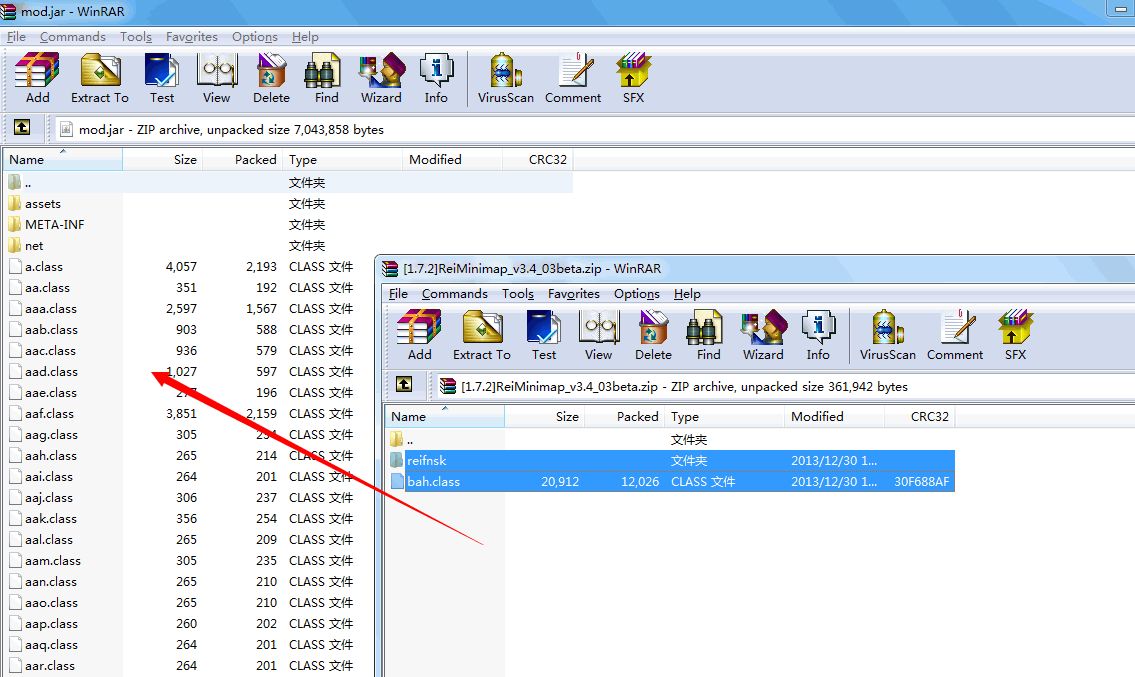Click ReiMinimap archive path address field

click(786, 387)
